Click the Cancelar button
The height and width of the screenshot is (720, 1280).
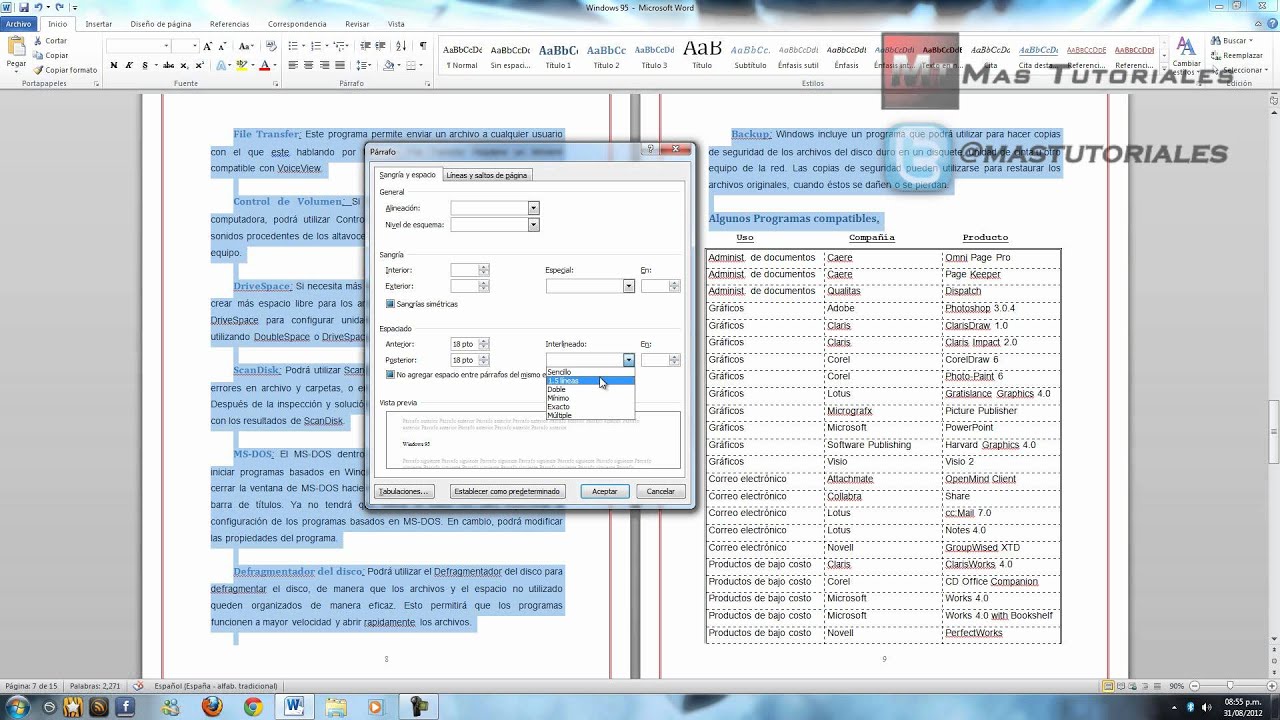pyautogui.click(x=661, y=492)
